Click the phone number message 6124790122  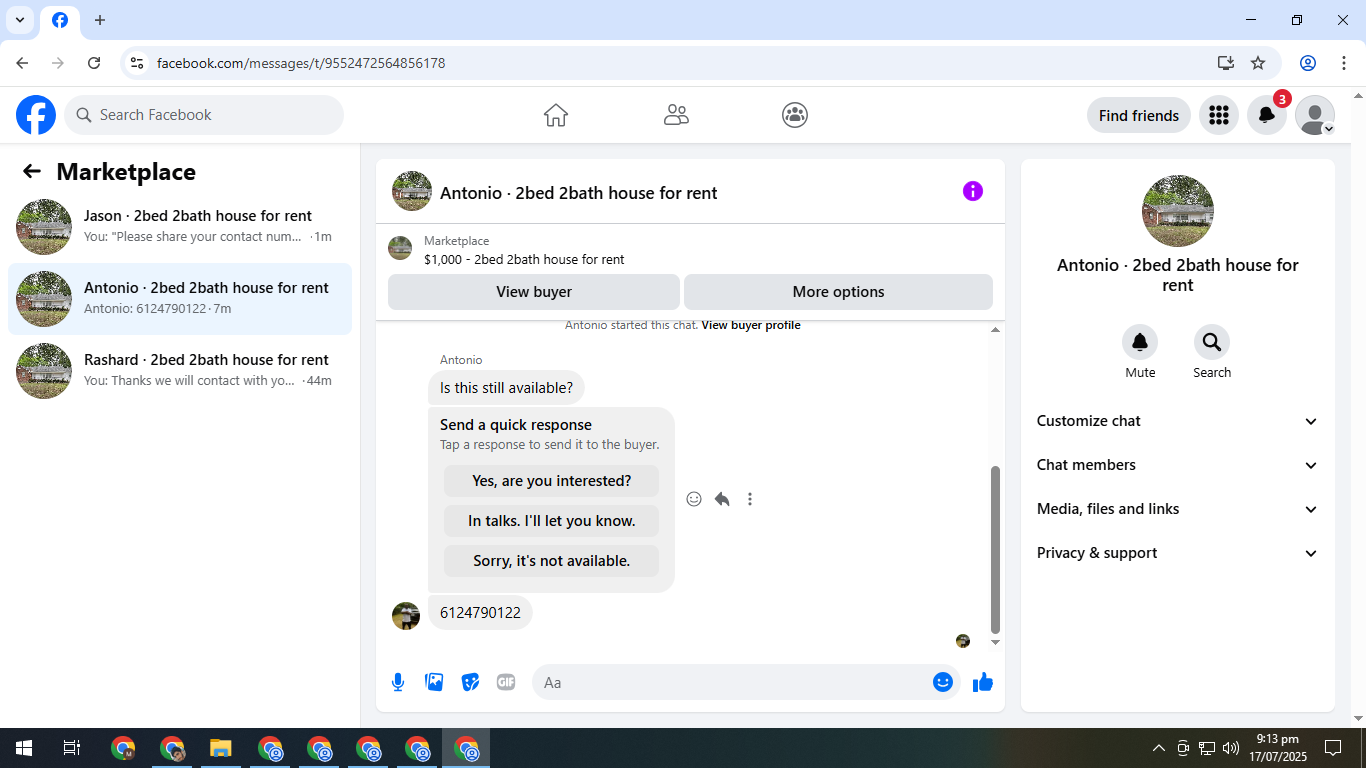(480, 613)
